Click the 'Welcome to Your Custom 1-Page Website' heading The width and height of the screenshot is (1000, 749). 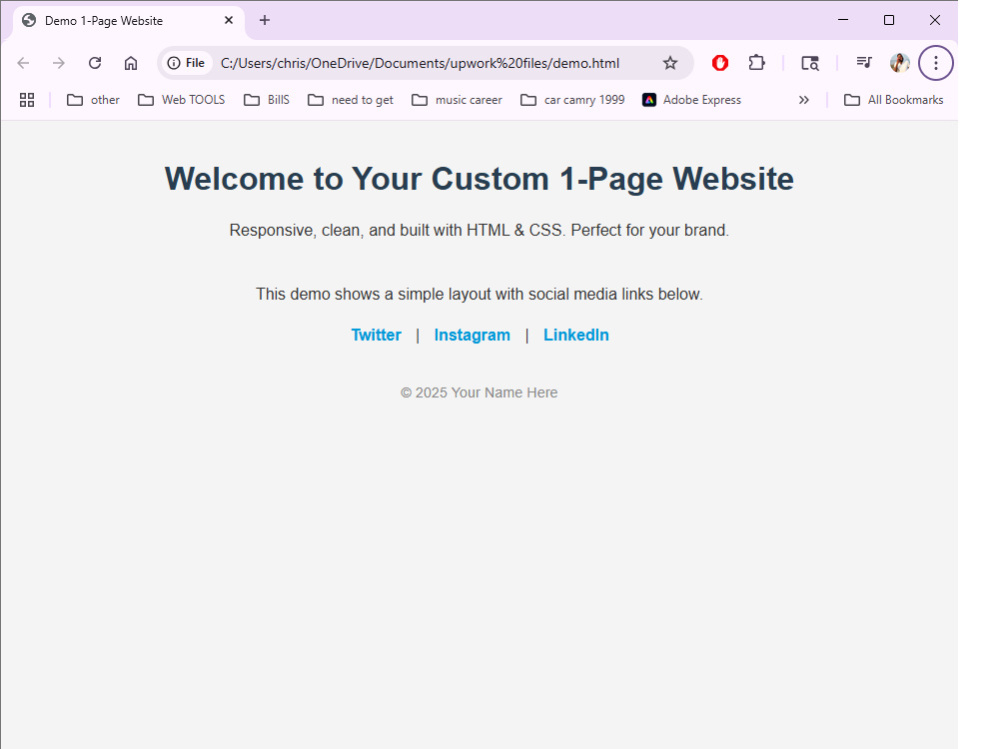pyautogui.click(x=479, y=179)
